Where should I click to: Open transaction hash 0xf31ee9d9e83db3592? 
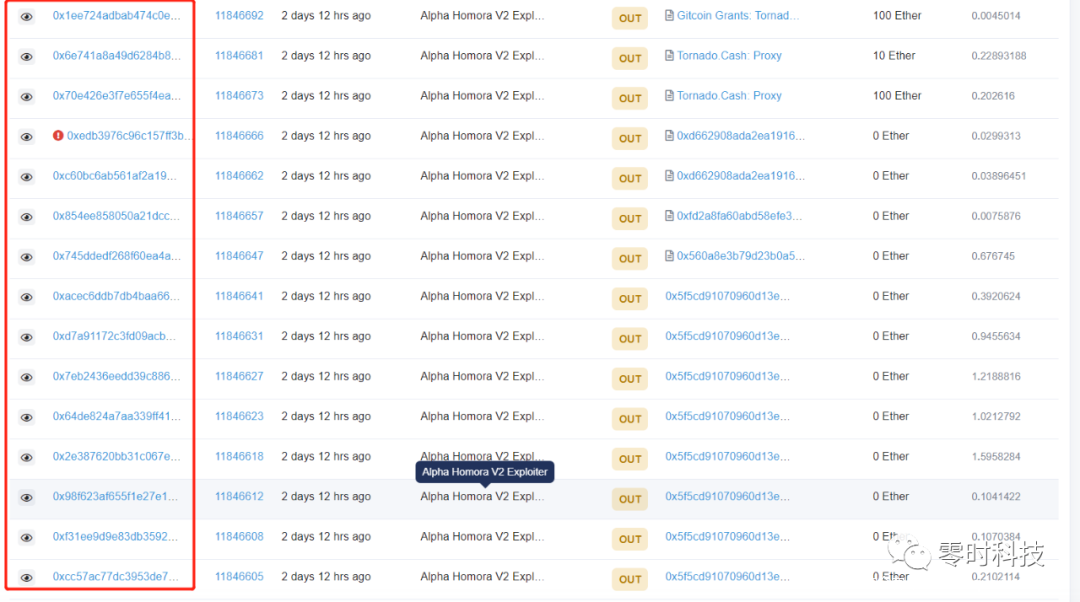point(115,536)
